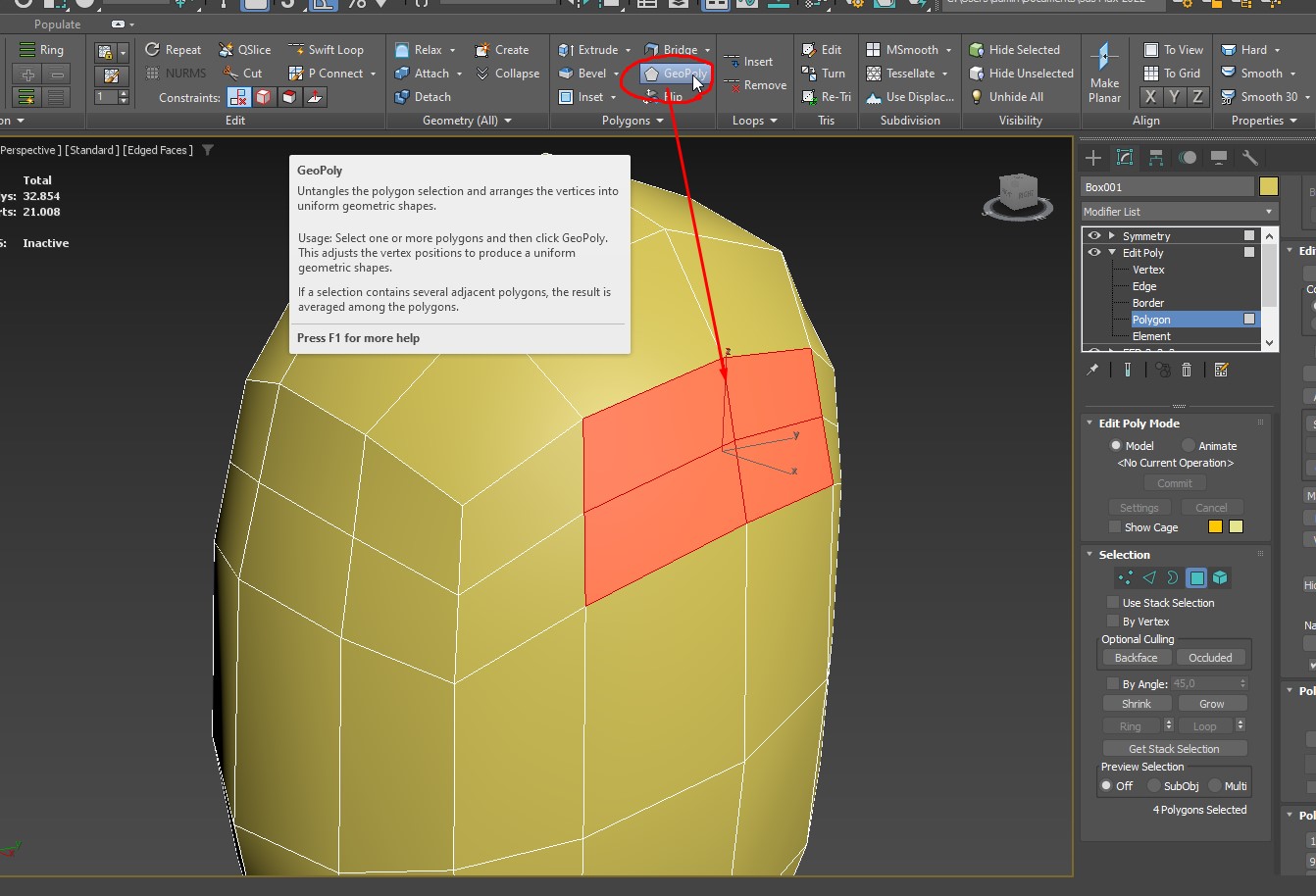Select Element sub-object selection icon

pyautogui.click(x=1220, y=578)
